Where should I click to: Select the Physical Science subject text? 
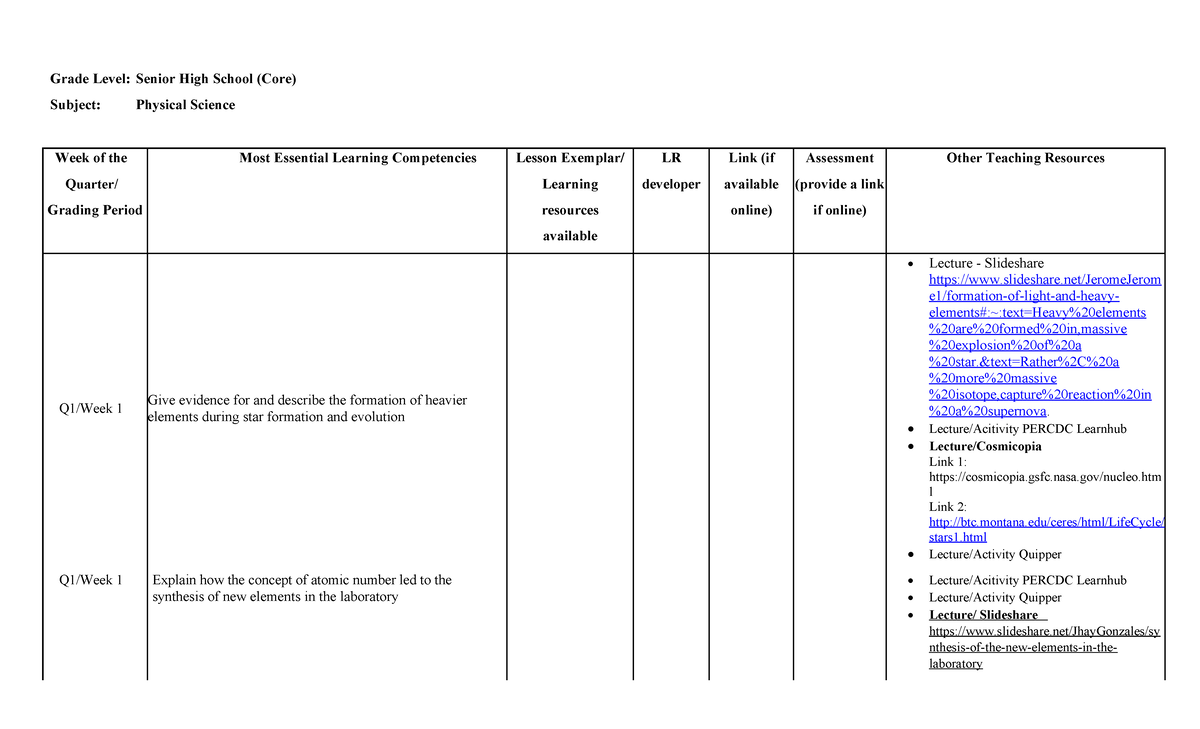[185, 104]
